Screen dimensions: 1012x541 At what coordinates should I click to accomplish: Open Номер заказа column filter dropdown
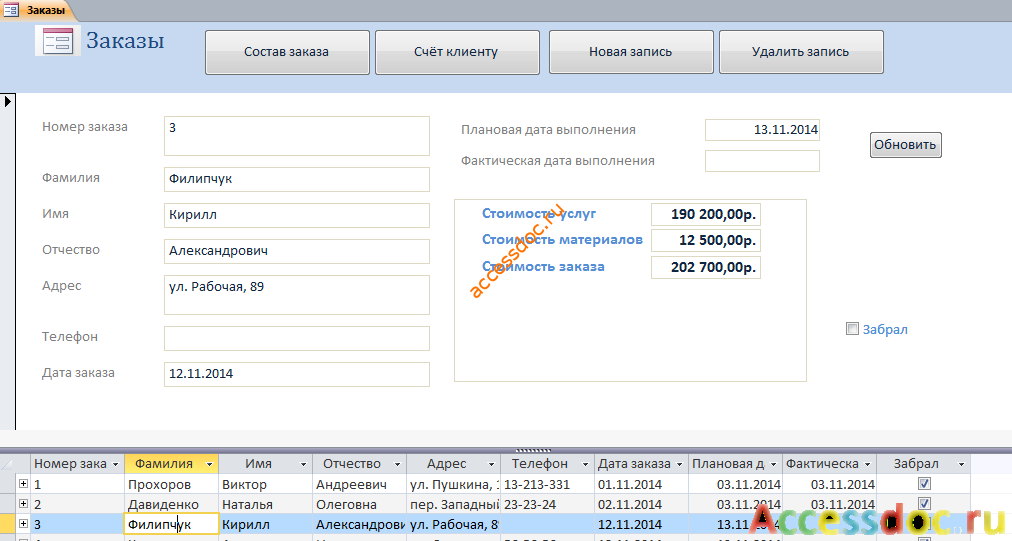tap(116, 464)
